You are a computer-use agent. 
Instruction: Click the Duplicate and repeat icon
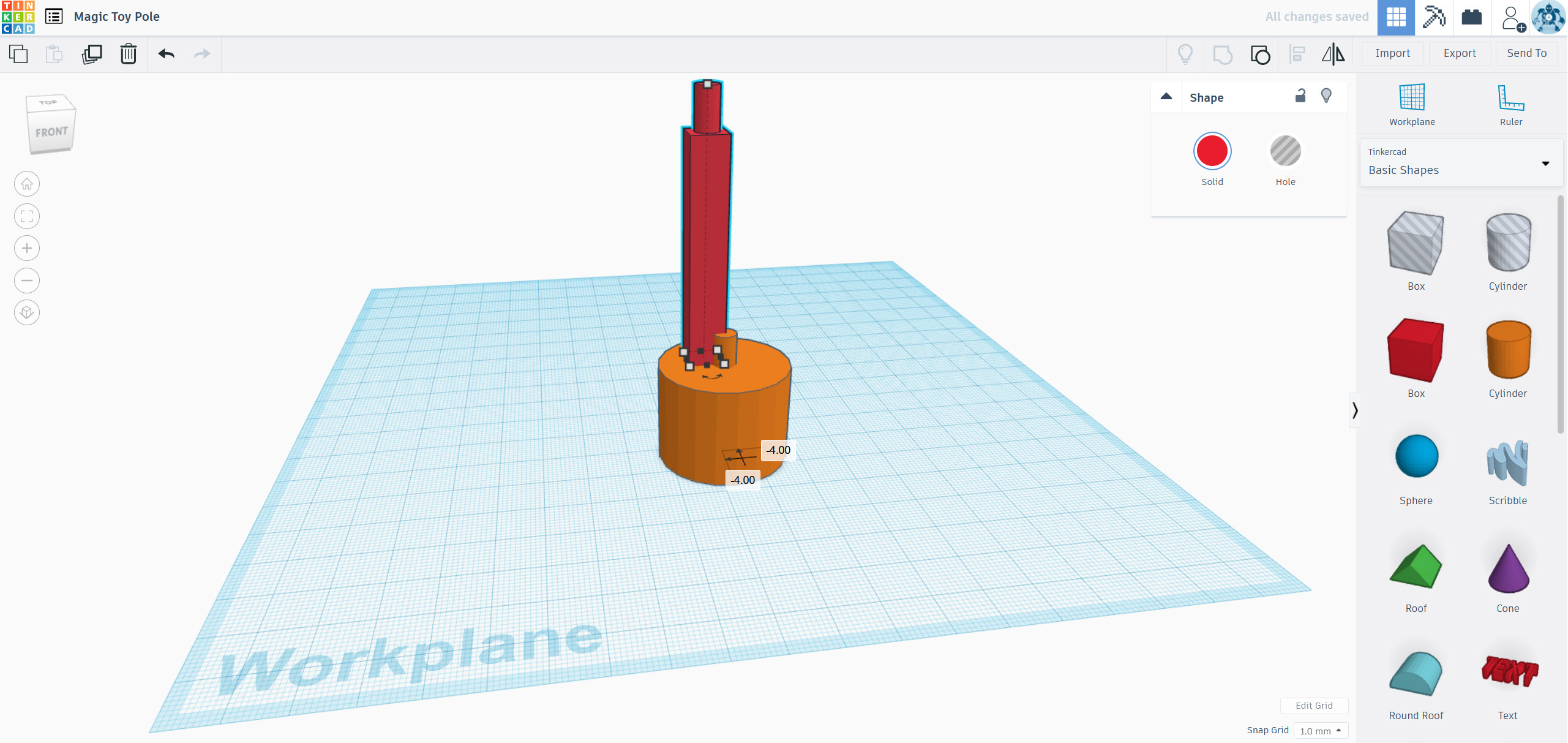[91, 54]
